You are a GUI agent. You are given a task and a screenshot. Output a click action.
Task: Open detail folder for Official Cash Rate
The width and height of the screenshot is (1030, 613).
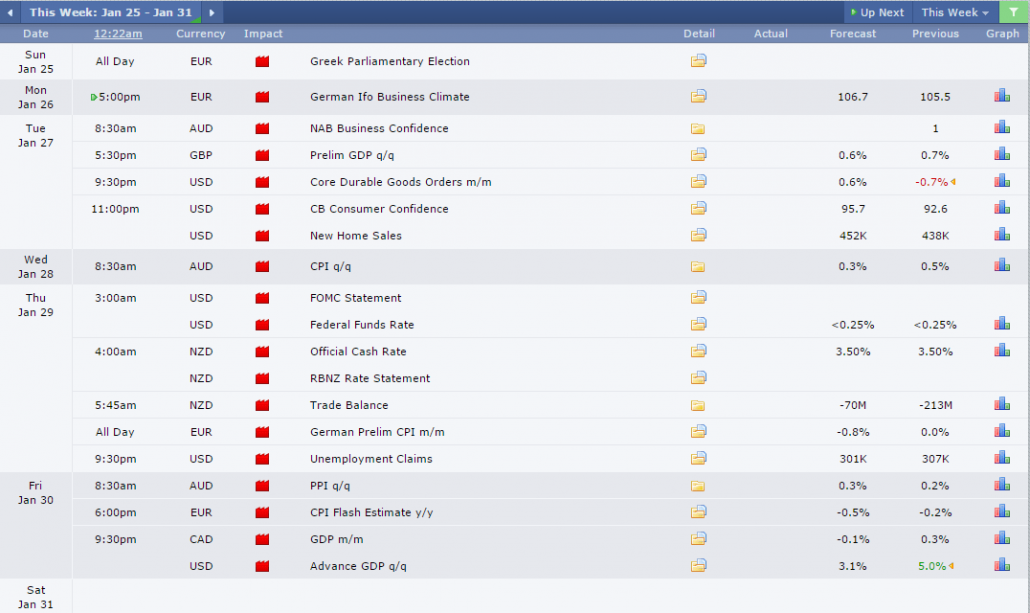point(698,351)
